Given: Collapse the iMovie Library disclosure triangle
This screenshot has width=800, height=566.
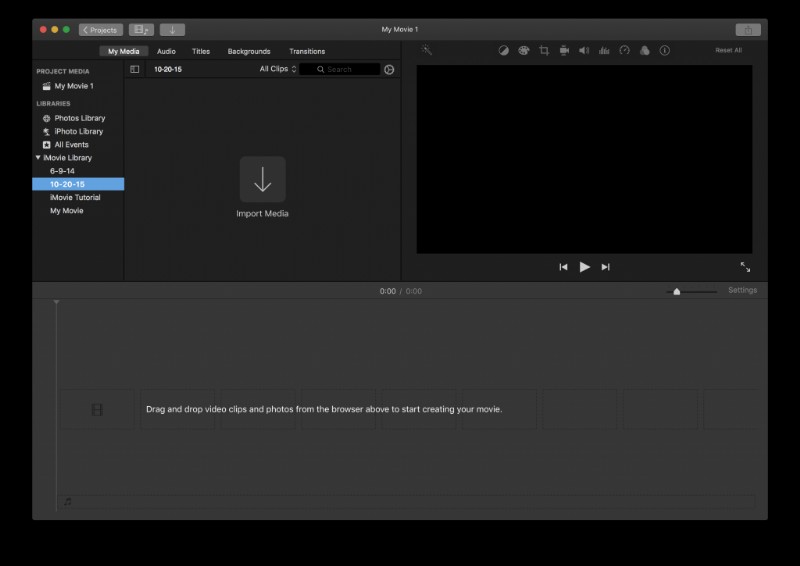Looking at the screenshot, I should click(x=38, y=158).
